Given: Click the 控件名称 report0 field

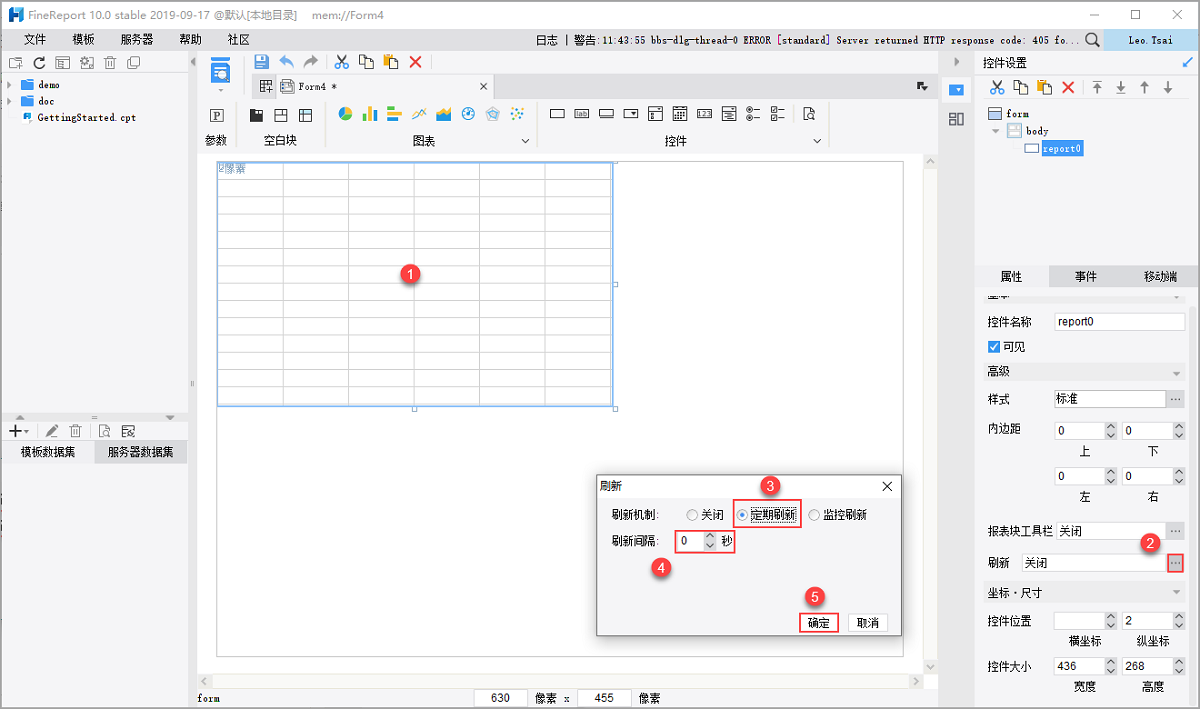Looking at the screenshot, I should point(1119,322).
